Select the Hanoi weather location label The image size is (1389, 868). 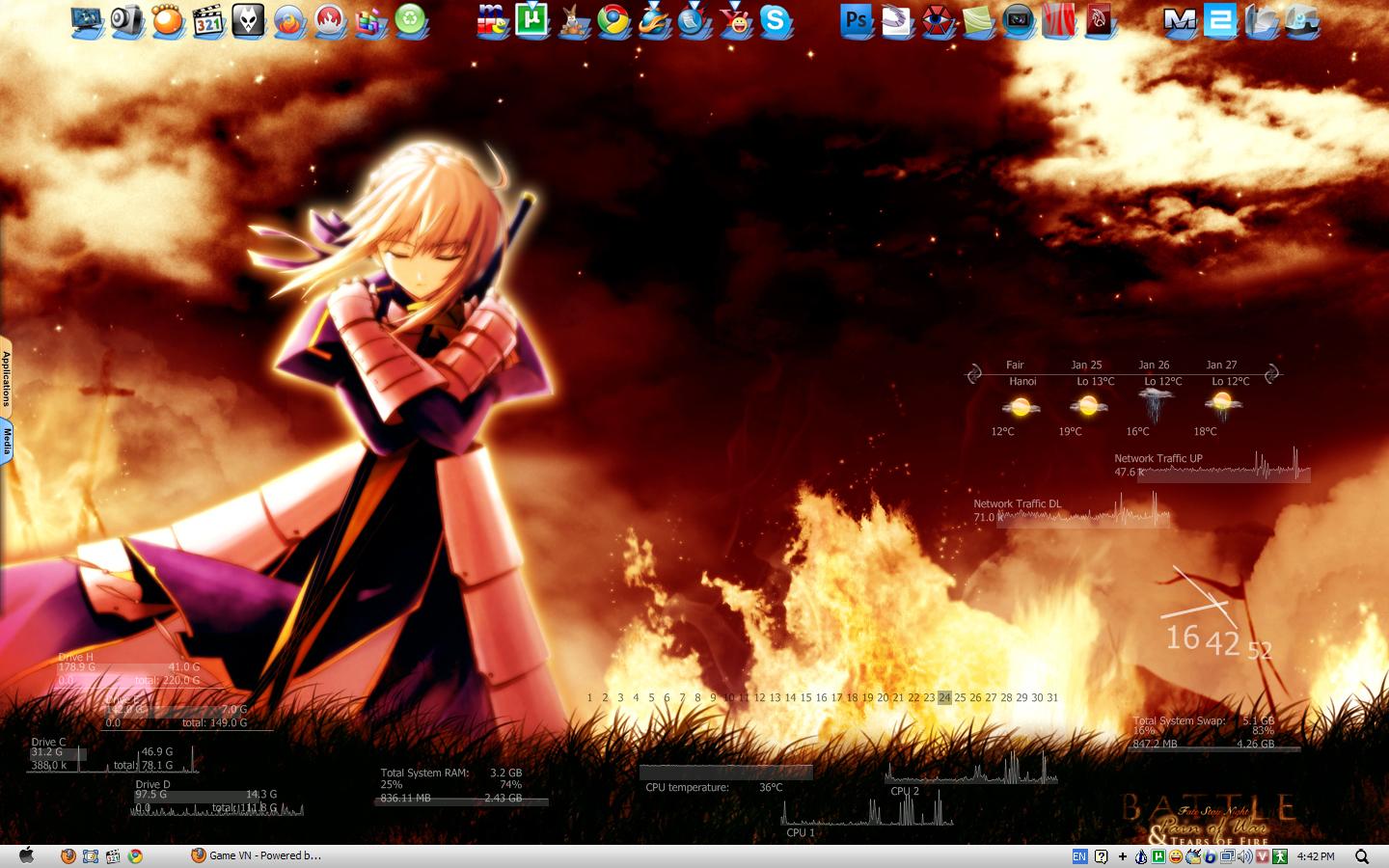click(1022, 381)
